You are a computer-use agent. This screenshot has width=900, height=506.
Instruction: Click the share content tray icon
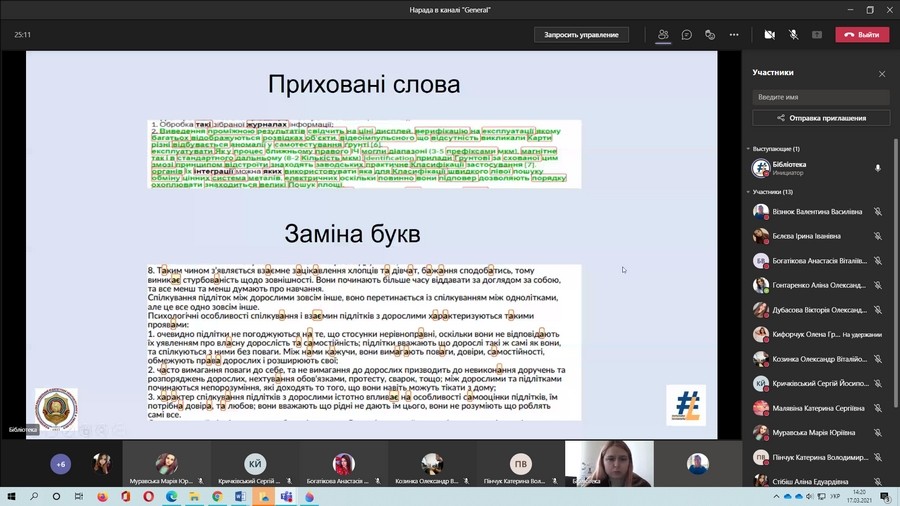(x=817, y=34)
